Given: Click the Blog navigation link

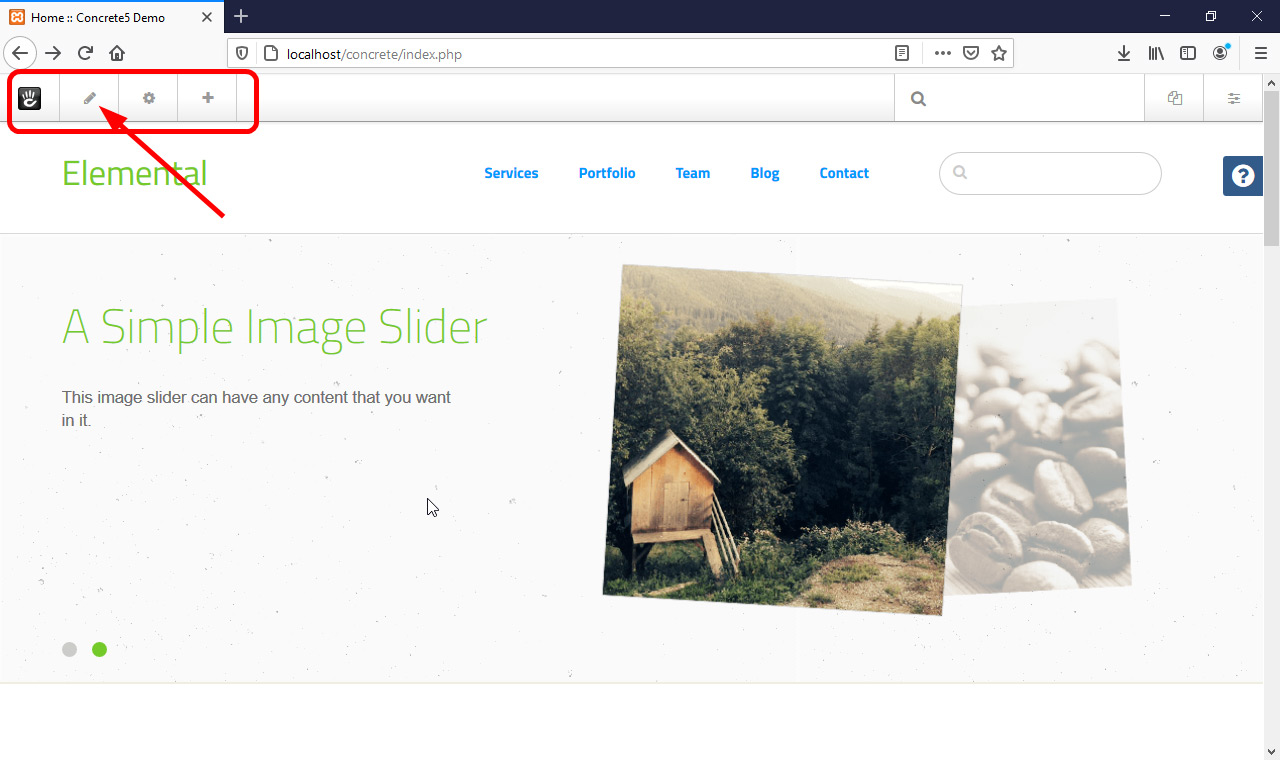Looking at the screenshot, I should point(764,173).
